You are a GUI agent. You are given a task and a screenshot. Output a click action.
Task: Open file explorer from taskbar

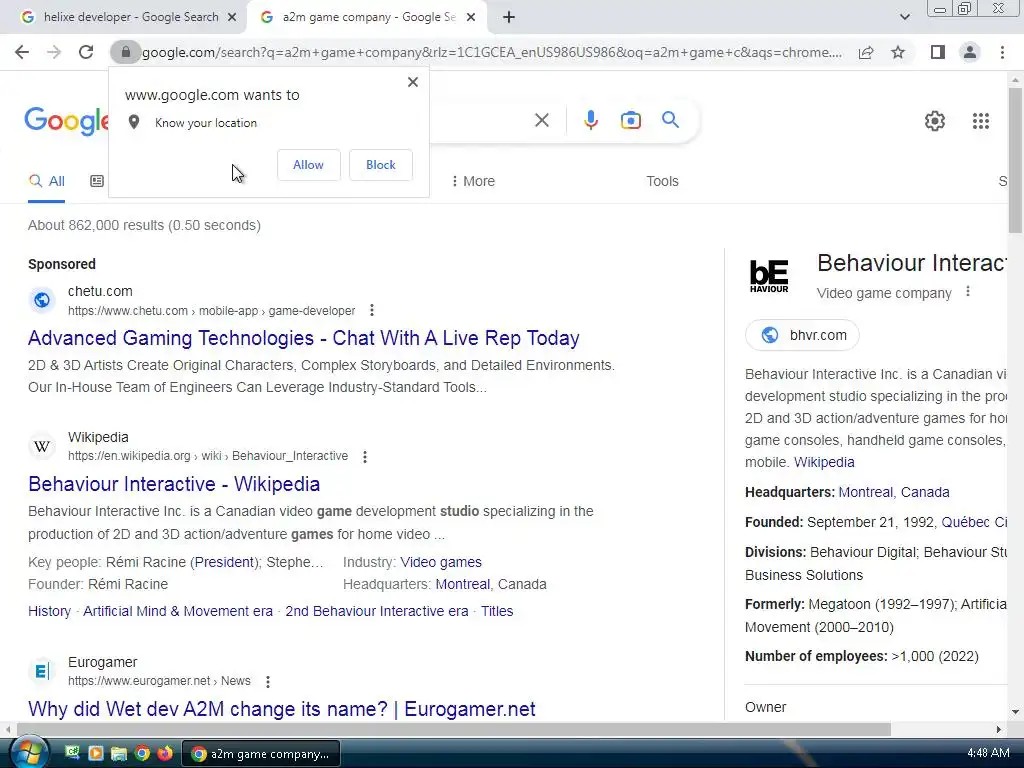point(119,753)
